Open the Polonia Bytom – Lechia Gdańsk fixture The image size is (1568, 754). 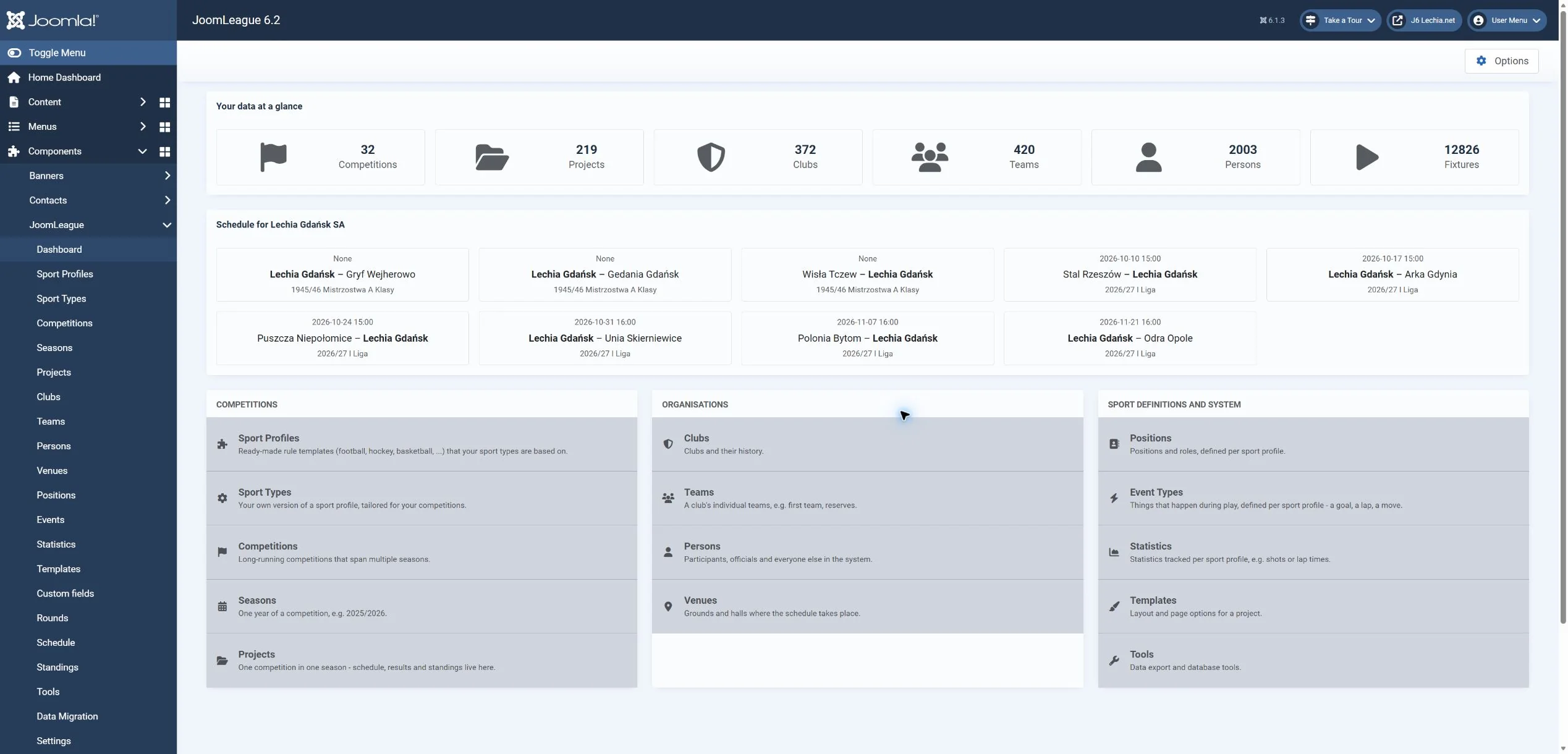pos(867,338)
